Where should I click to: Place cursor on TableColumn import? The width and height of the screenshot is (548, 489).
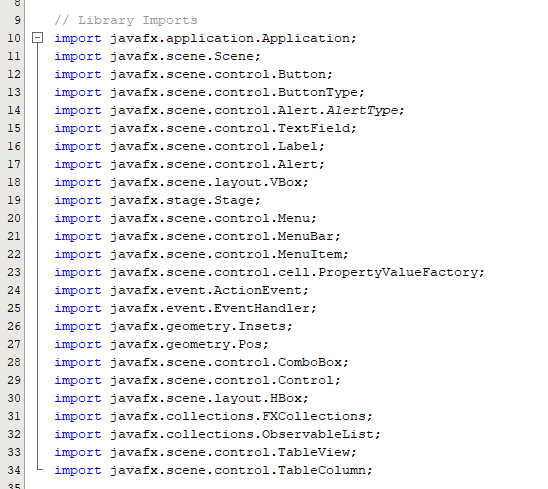point(214,470)
